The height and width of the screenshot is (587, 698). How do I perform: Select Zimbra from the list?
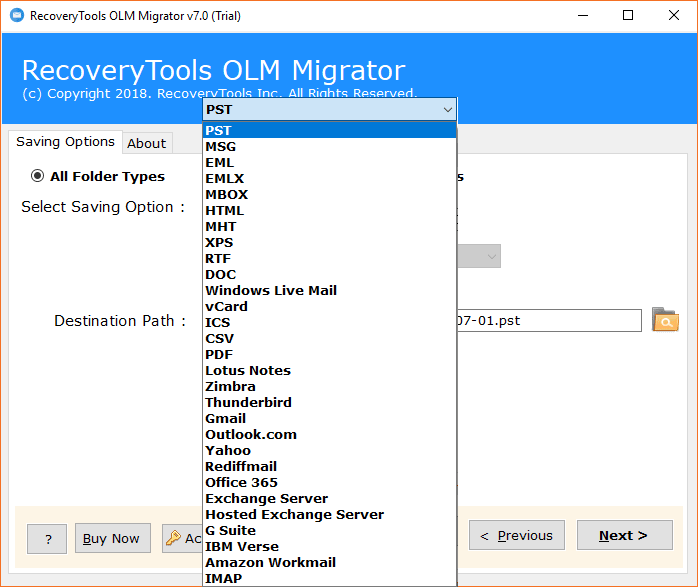pos(329,387)
